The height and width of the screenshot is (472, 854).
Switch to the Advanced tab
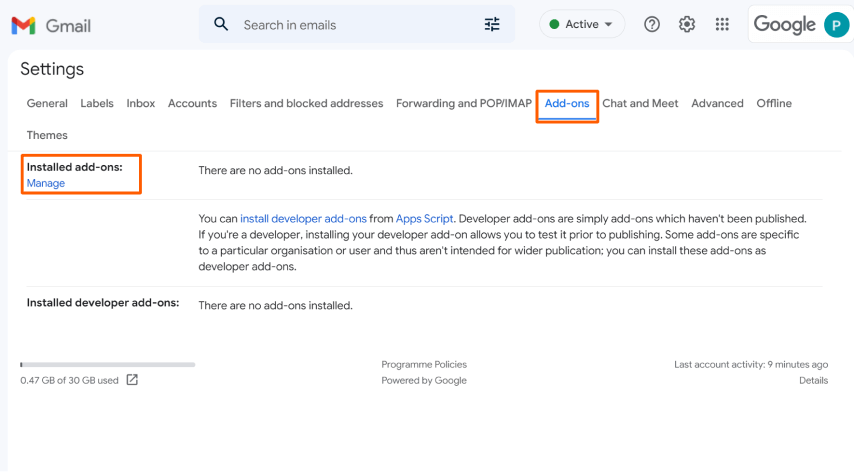pos(717,103)
